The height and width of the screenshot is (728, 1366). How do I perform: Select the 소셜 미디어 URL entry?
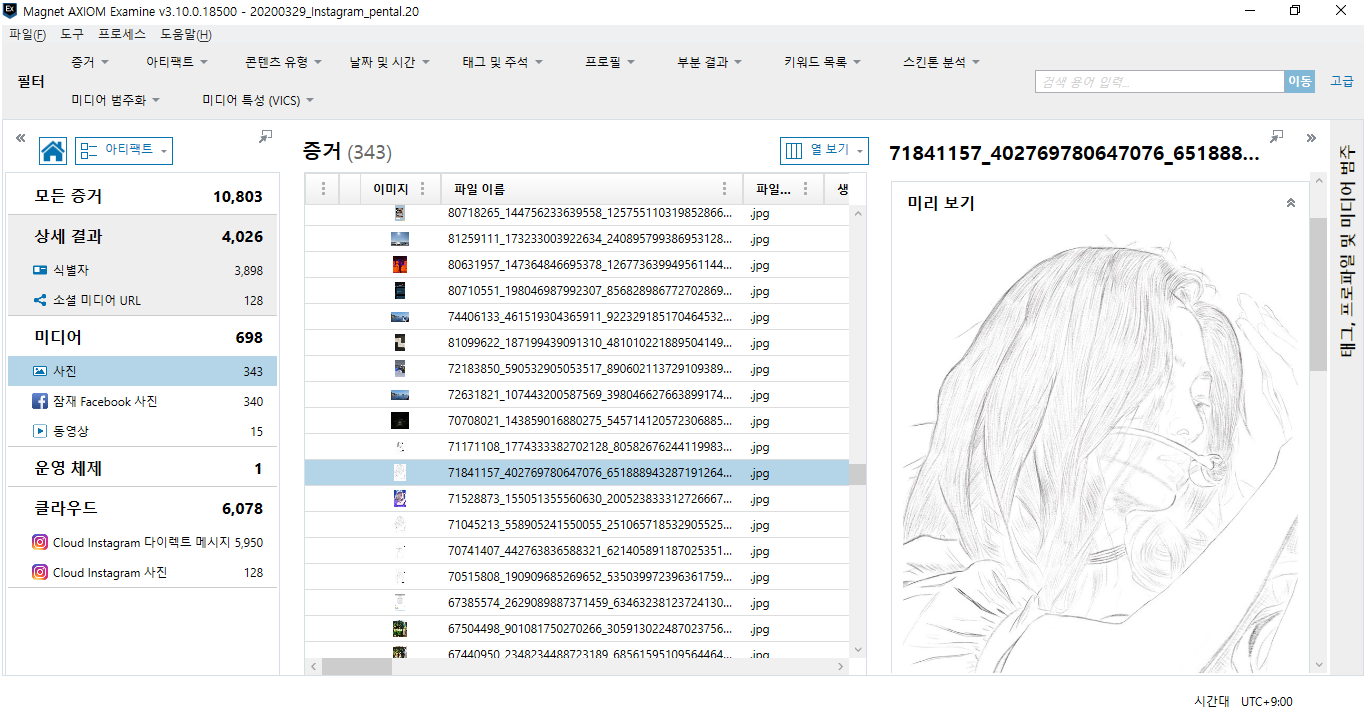tap(142, 300)
